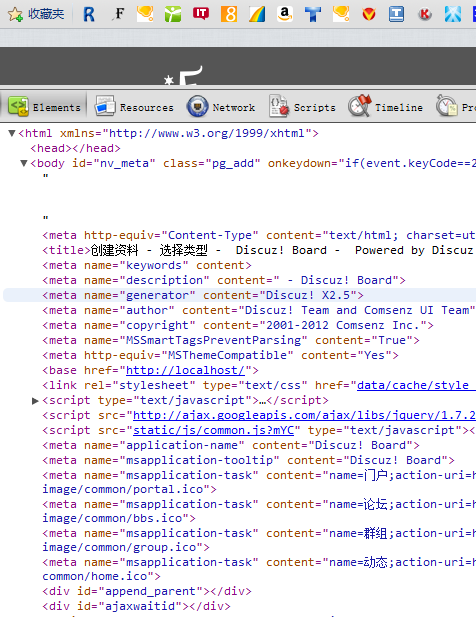
Task: Collapse the html root node triangle
Action: point(12,133)
